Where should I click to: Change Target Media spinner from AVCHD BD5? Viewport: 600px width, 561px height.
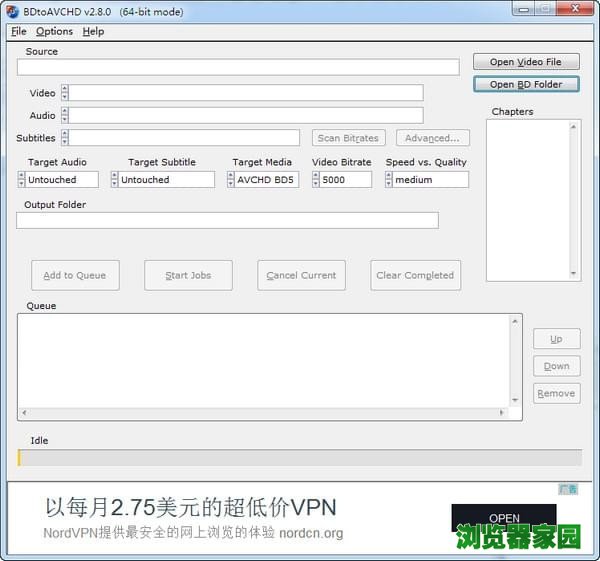click(x=231, y=180)
